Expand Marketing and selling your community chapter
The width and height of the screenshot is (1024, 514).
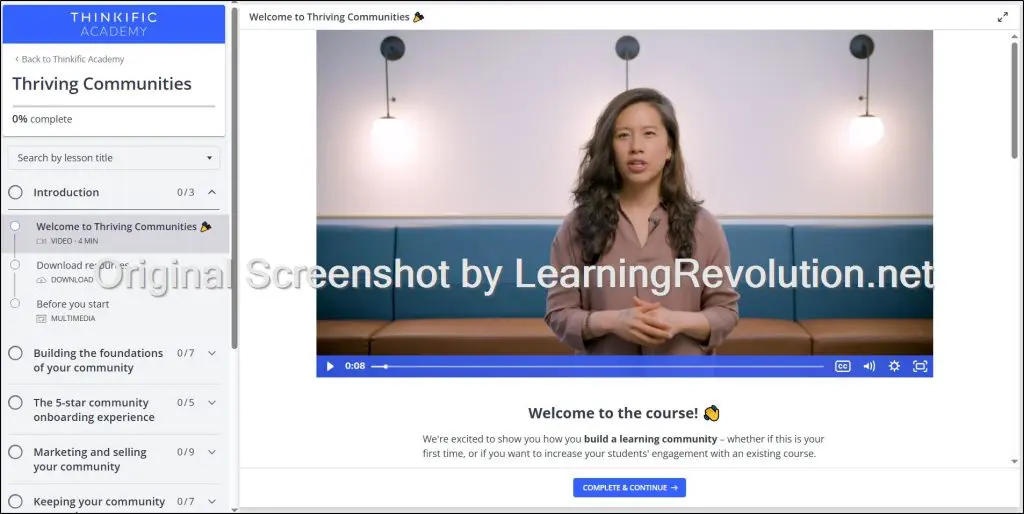[212, 452]
